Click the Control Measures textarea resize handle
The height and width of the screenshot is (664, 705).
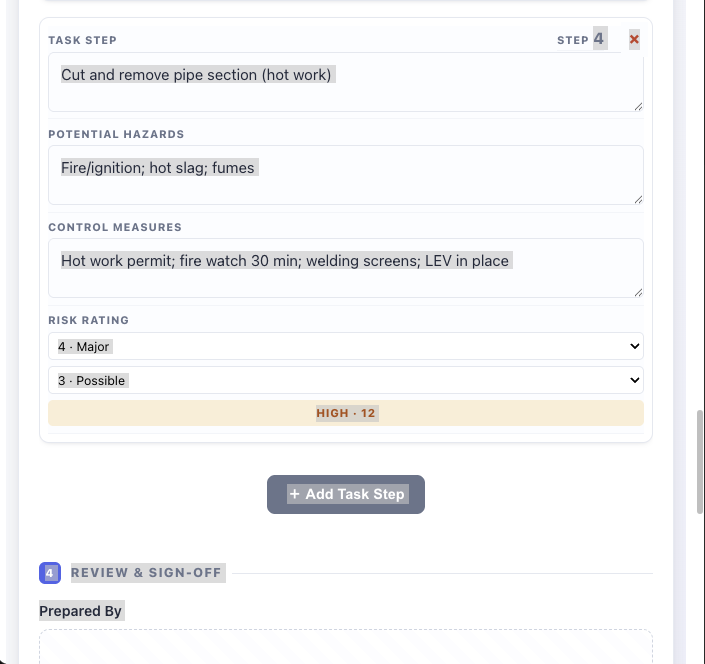click(x=638, y=293)
